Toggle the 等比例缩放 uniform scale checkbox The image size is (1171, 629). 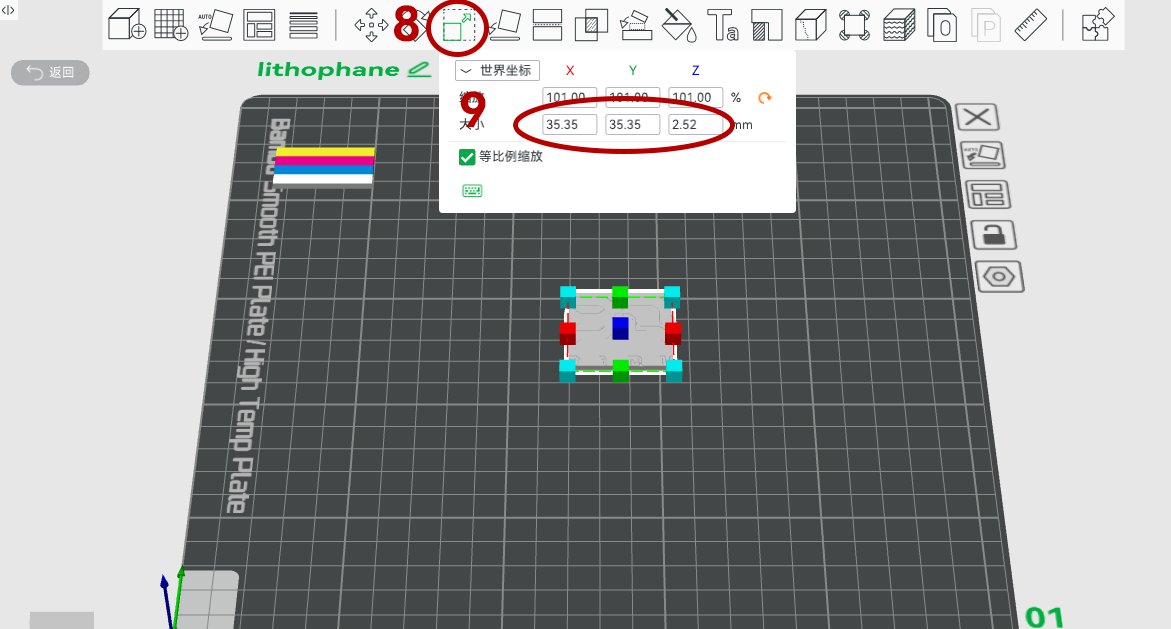click(x=467, y=157)
